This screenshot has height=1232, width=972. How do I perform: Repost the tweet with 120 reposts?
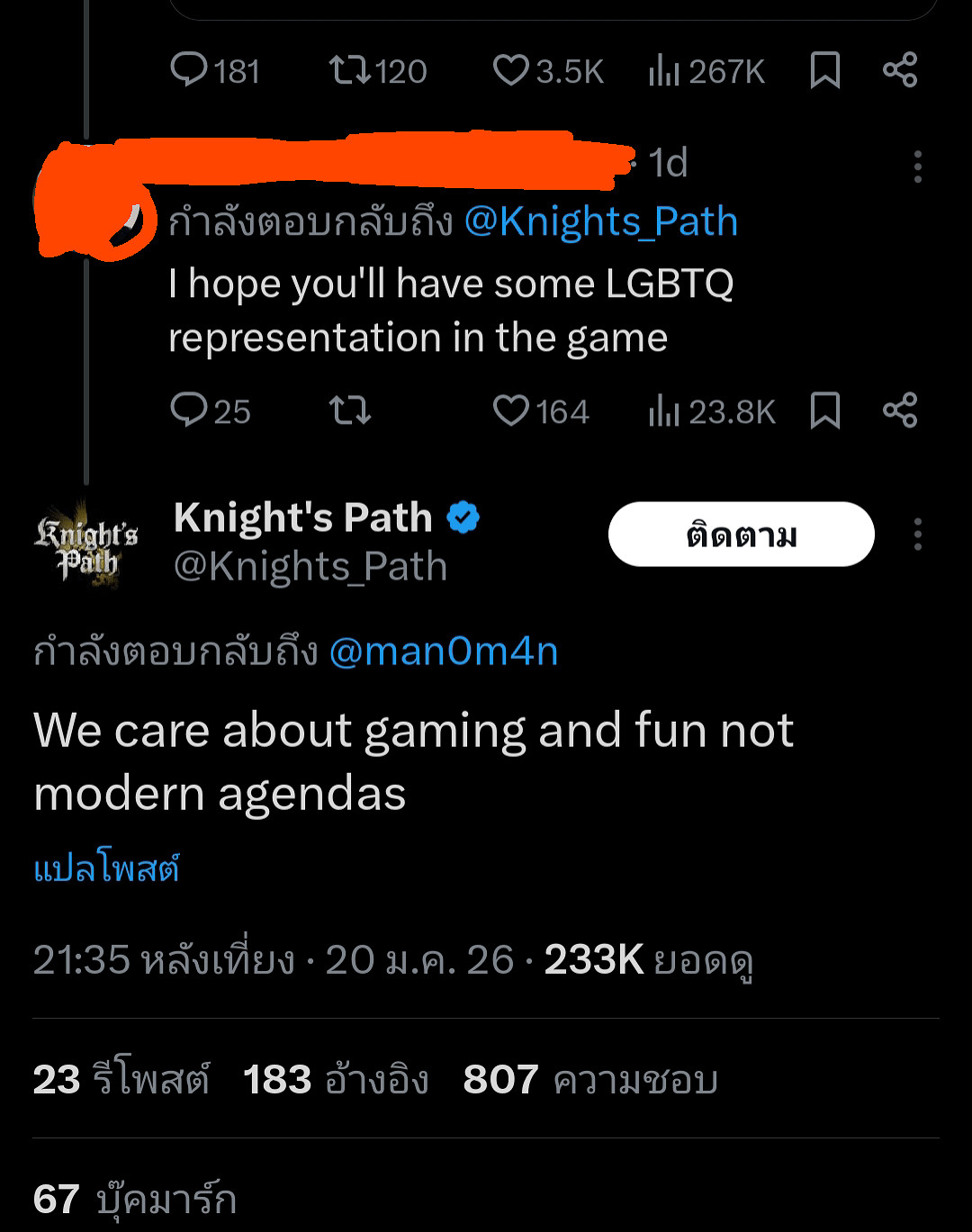click(349, 69)
